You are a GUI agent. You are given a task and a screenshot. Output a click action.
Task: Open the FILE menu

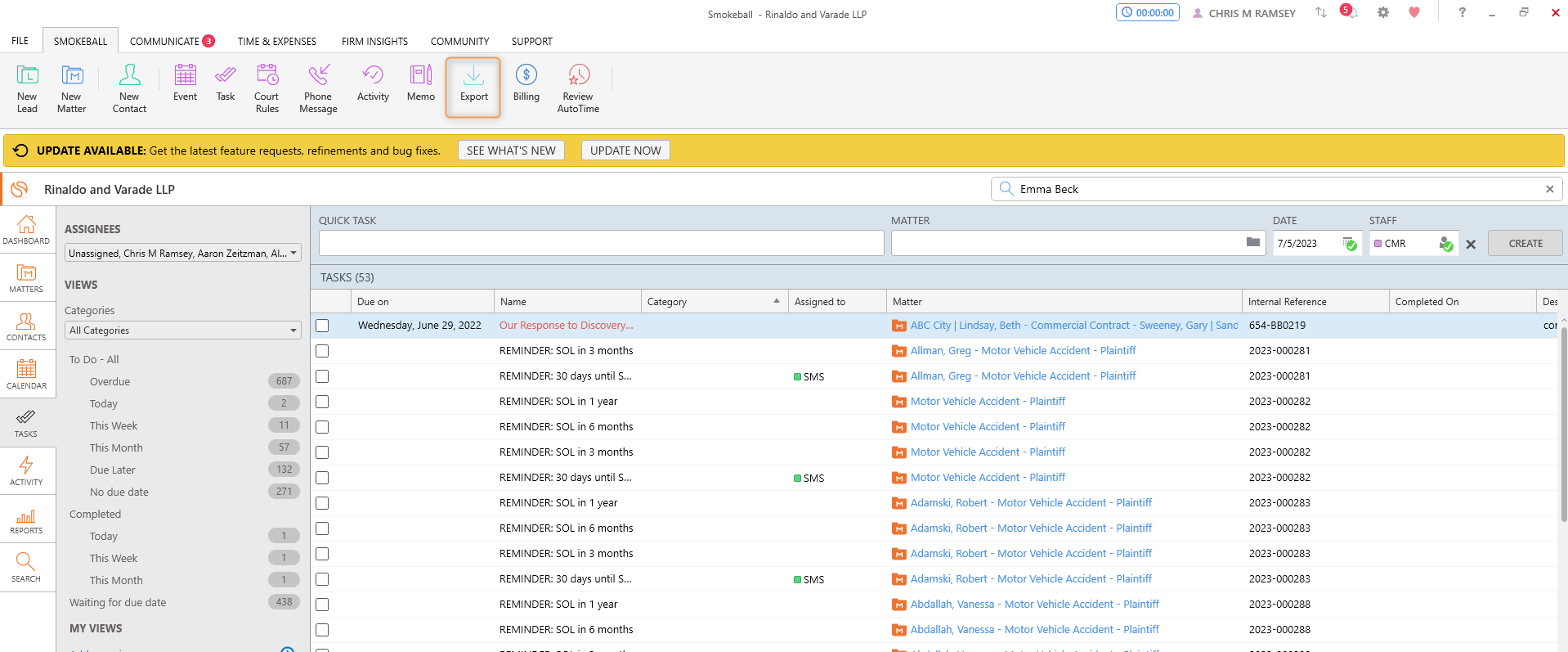20,41
